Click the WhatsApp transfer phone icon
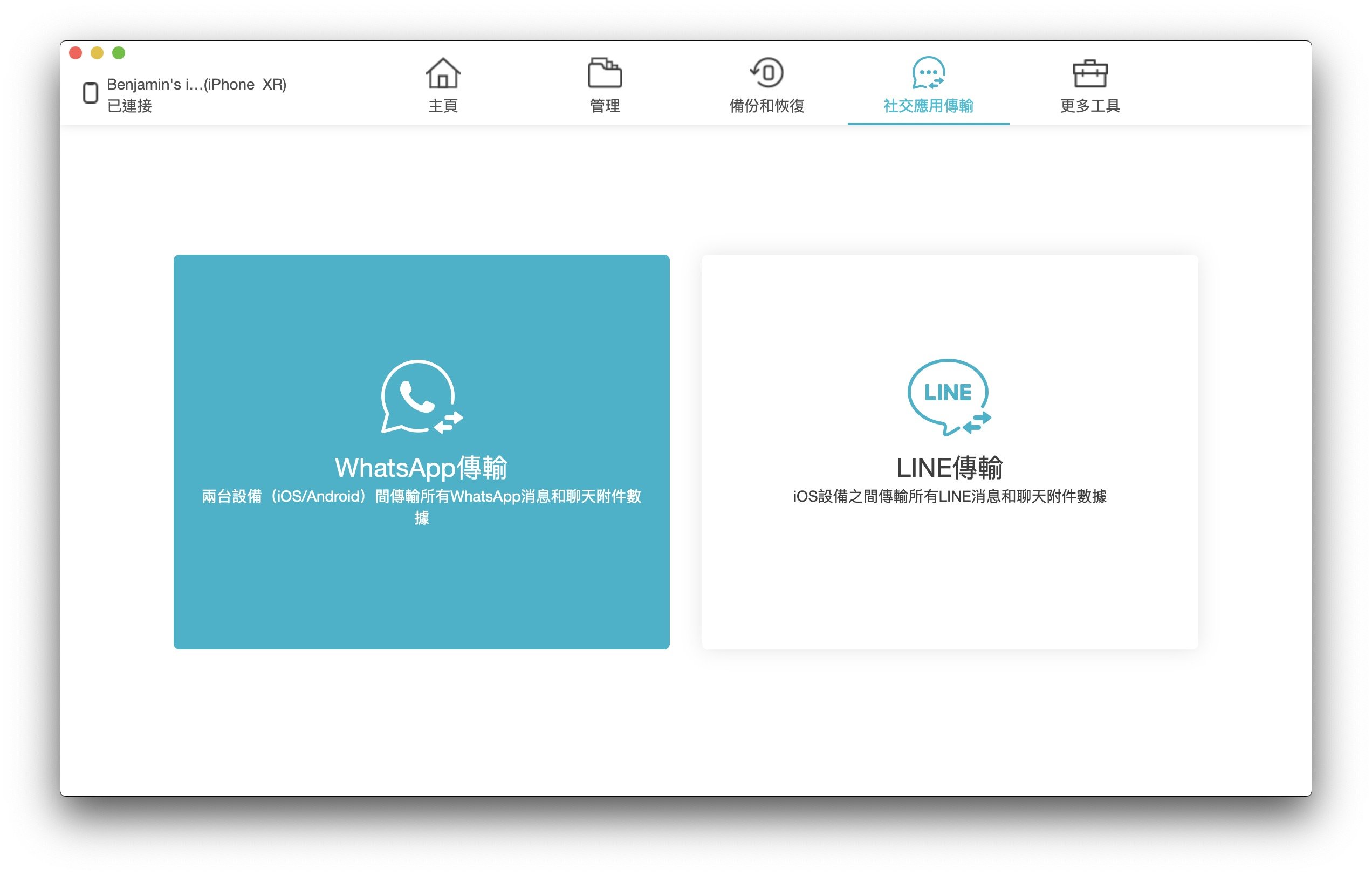Screen dimensions: 1372x876 tap(422, 396)
